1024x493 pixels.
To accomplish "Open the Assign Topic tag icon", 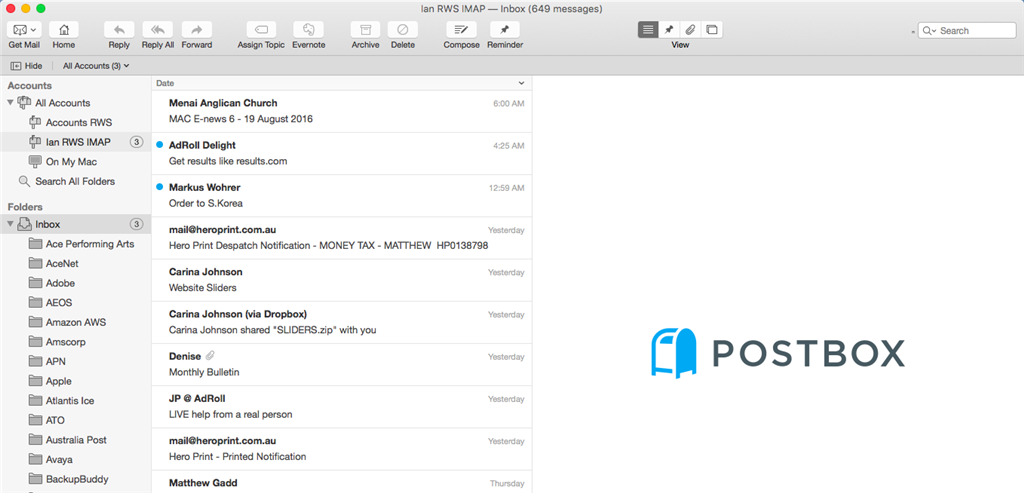I will 261,30.
